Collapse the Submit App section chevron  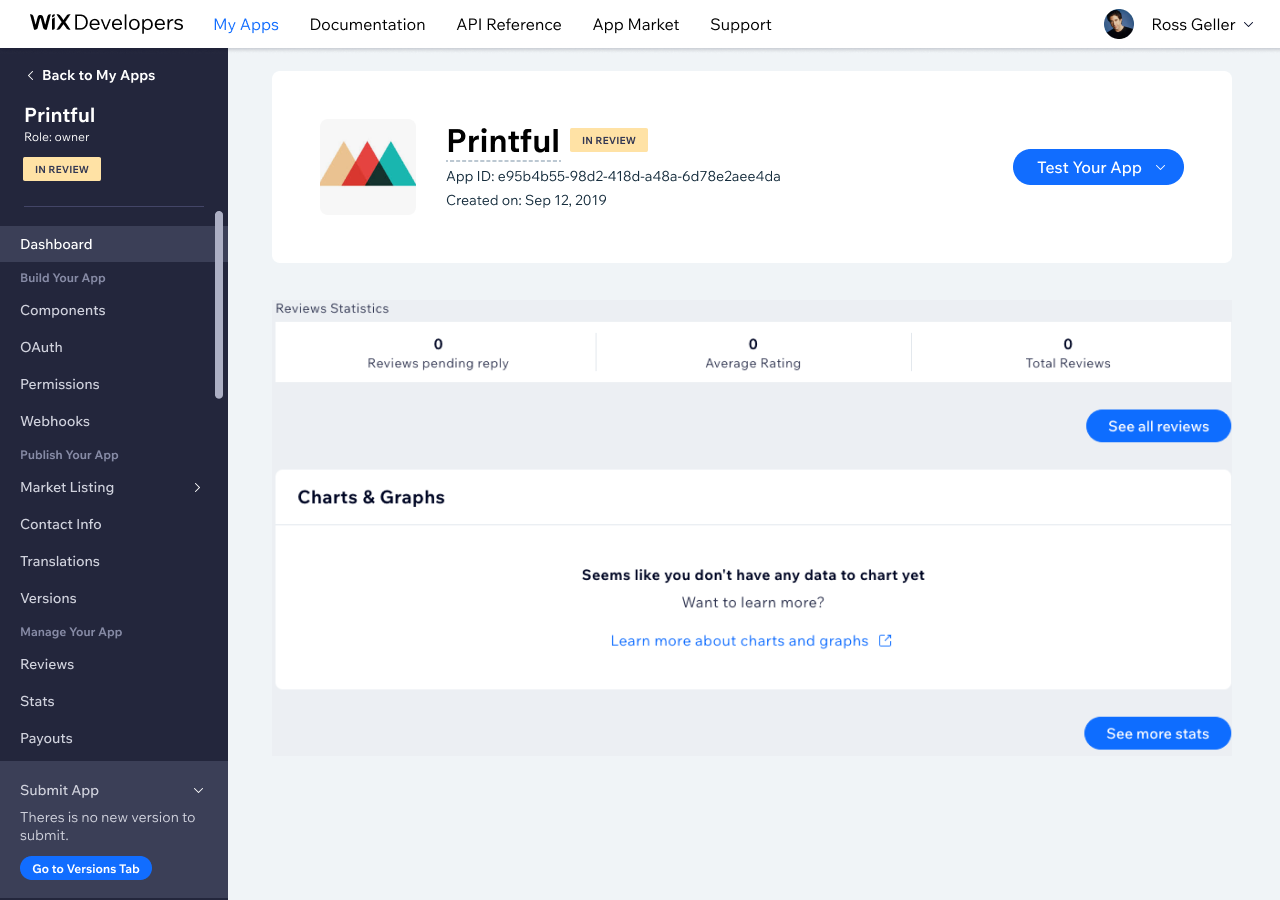198,791
